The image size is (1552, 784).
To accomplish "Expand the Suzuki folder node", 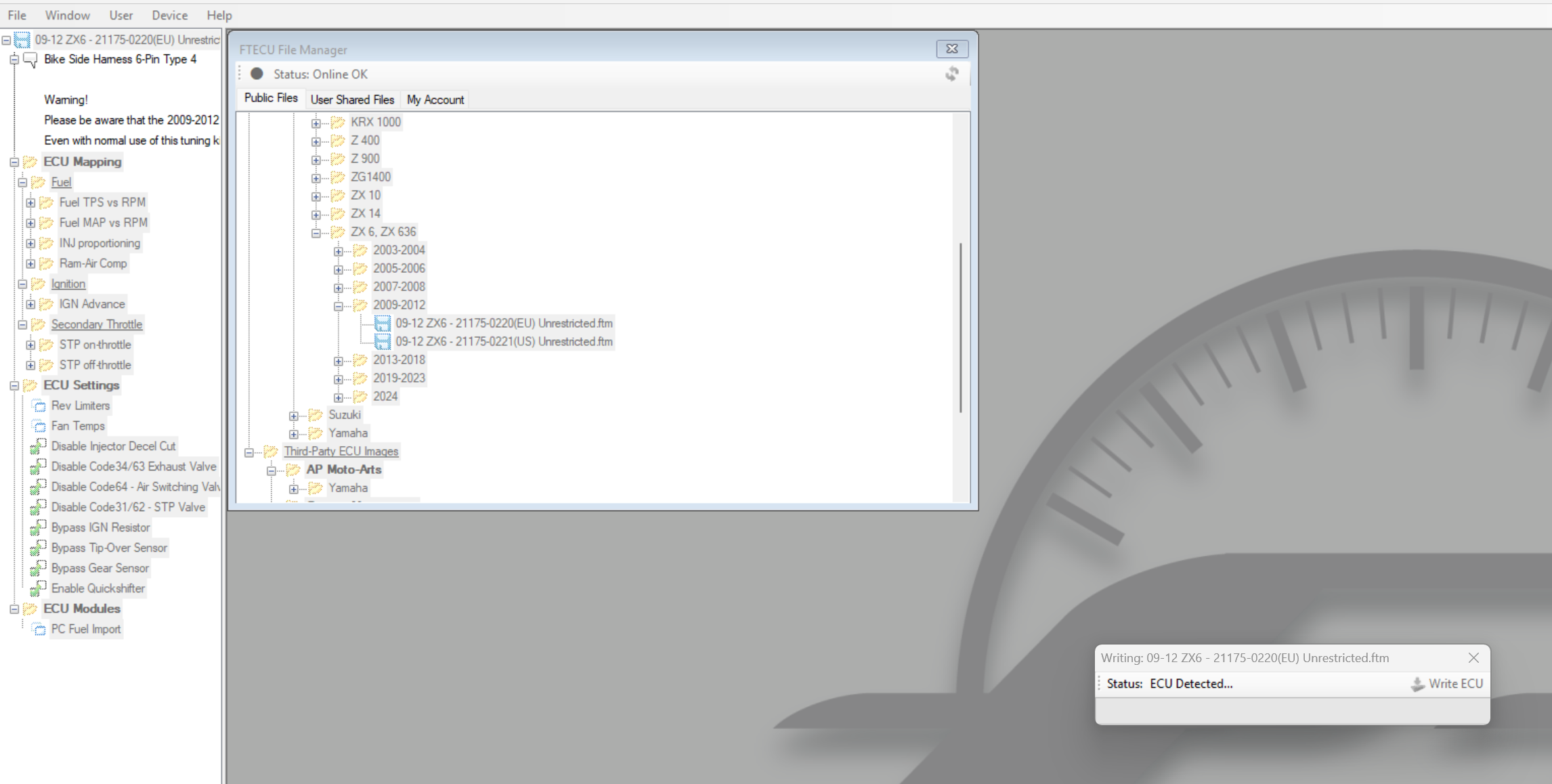I will point(293,416).
